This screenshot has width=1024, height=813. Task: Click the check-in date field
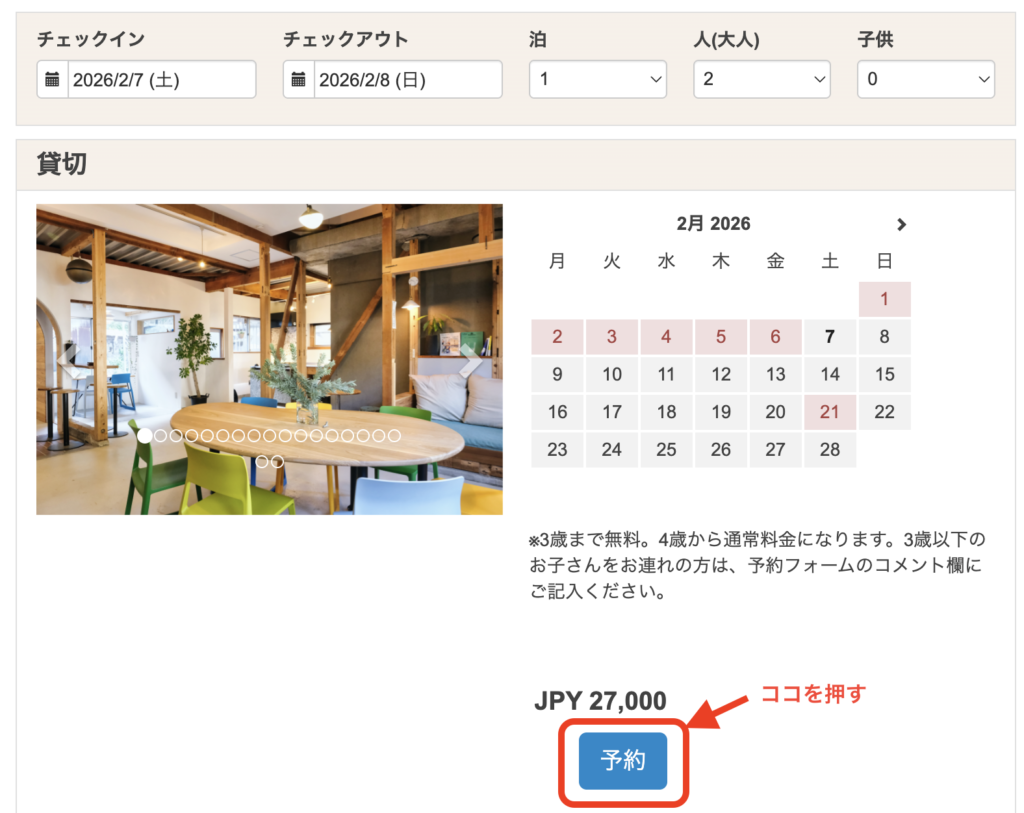(x=160, y=80)
